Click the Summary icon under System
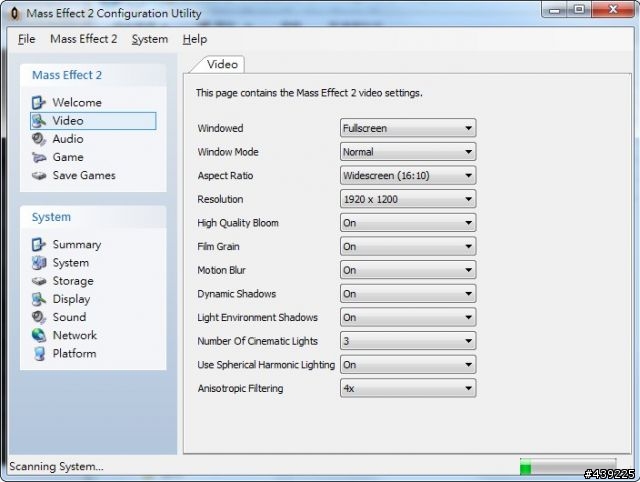Screen dimensions: 640x482 click(39, 244)
